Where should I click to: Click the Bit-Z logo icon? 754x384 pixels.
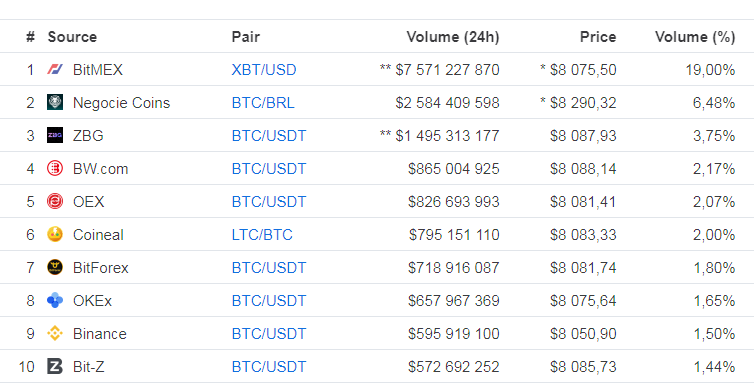click(55, 367)
